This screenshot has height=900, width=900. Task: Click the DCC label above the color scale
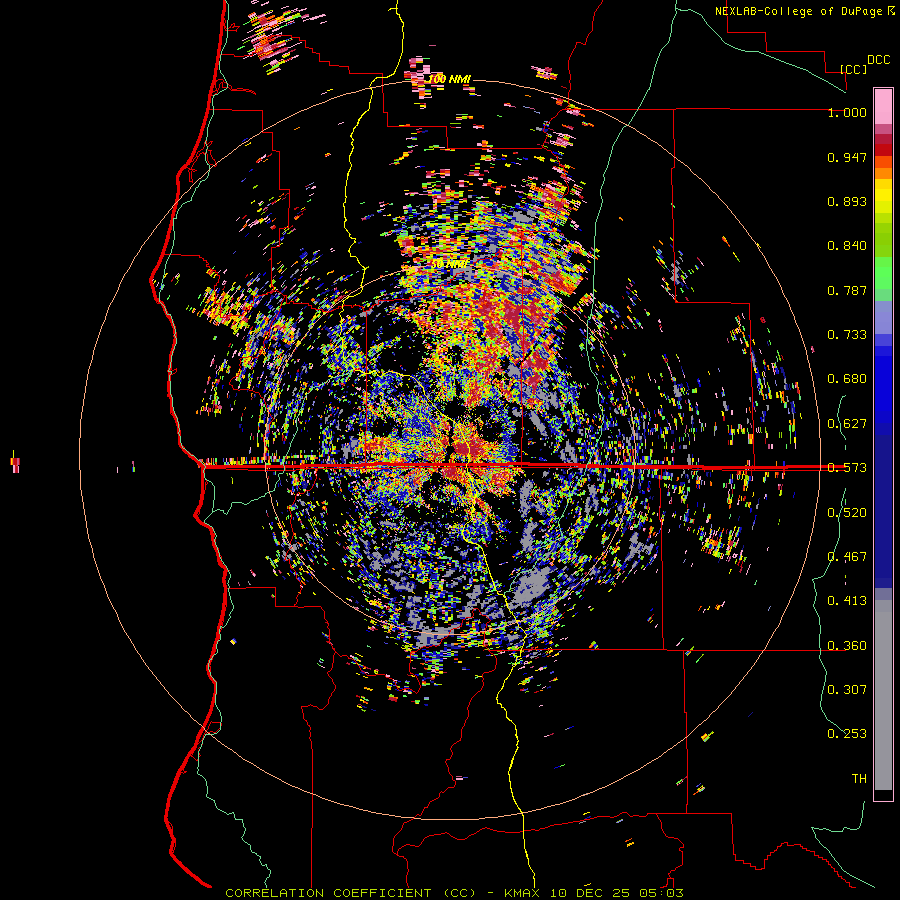(878, 60)
